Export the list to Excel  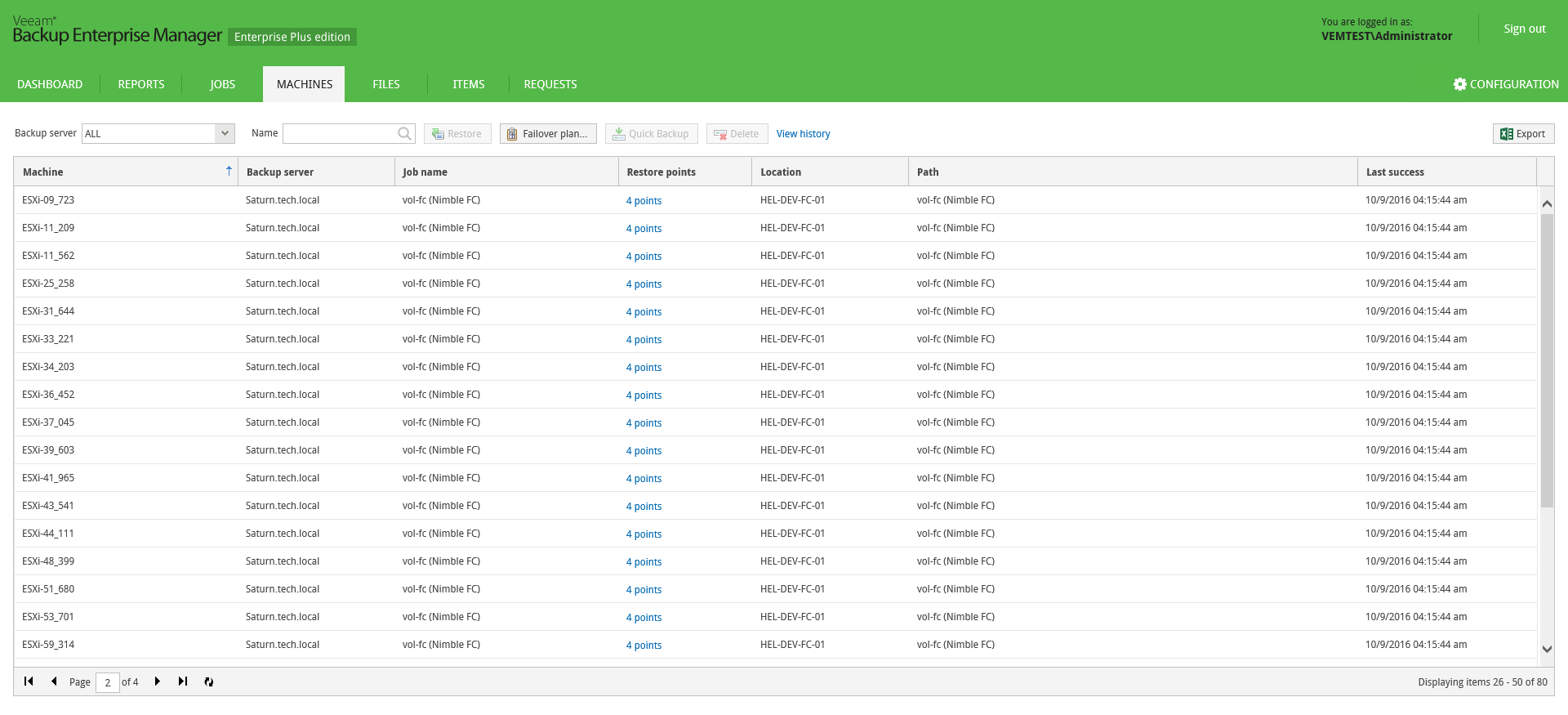click(x=1523, y=134)
